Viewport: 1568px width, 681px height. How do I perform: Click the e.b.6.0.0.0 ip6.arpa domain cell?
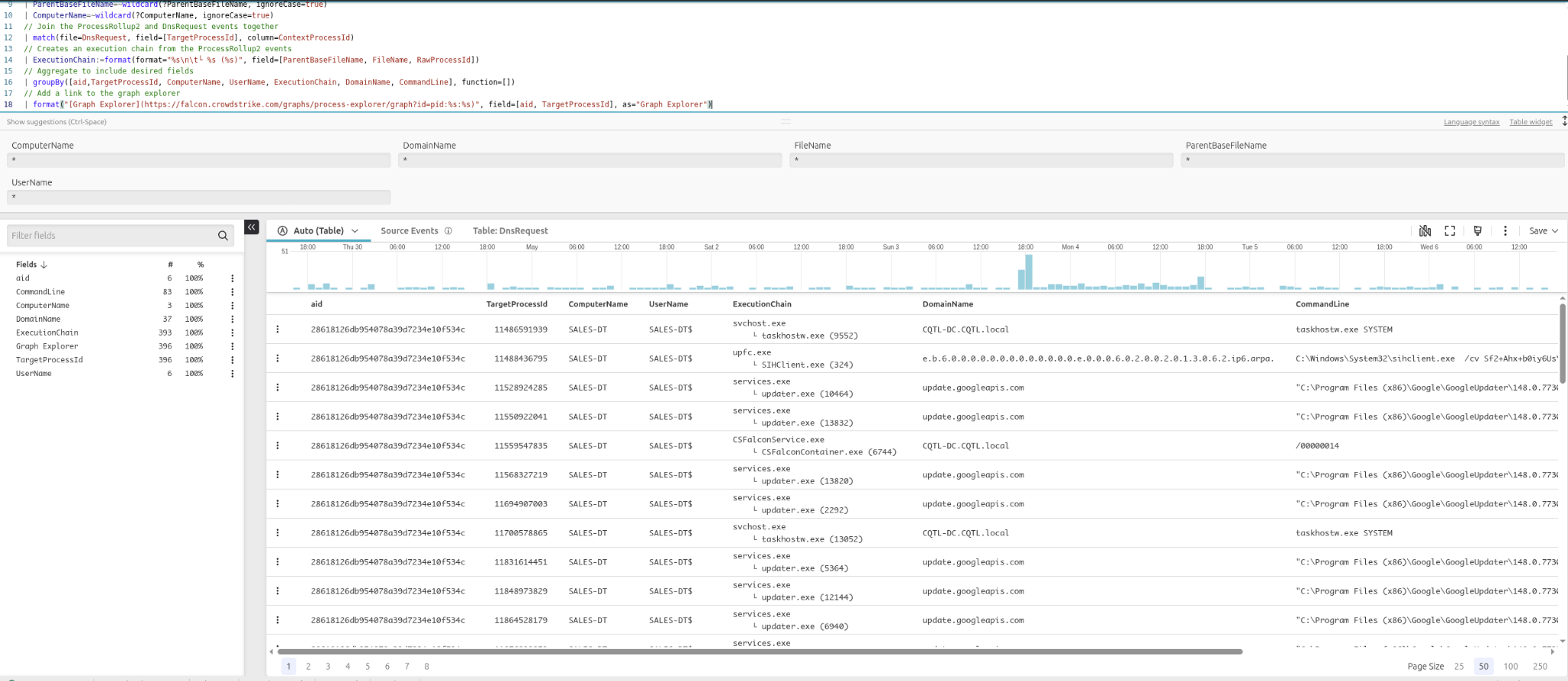[x=1098, y=359]
